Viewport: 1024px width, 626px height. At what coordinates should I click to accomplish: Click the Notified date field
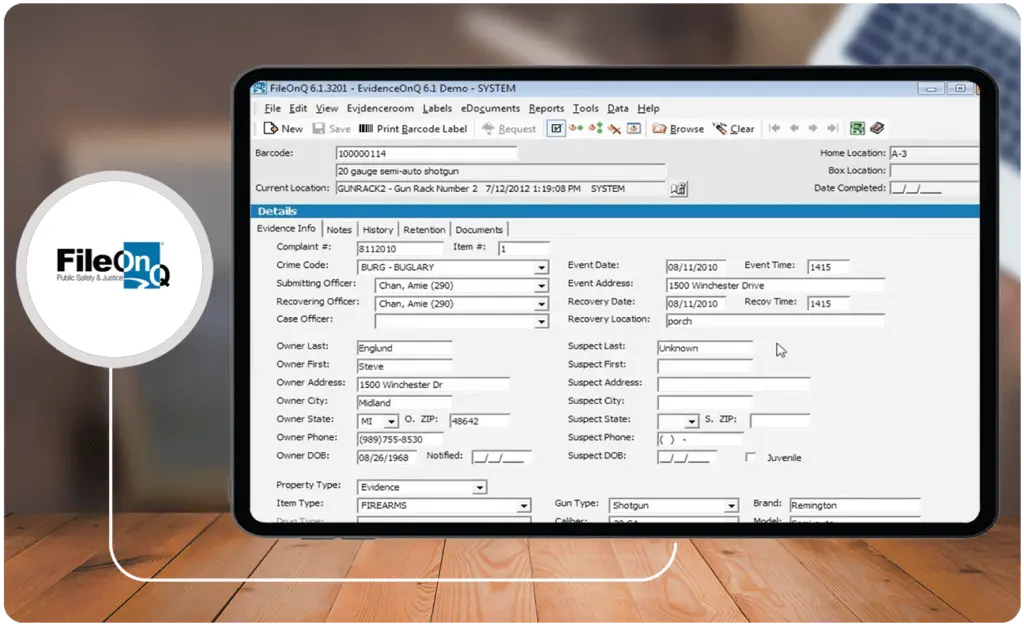point(502,458)
